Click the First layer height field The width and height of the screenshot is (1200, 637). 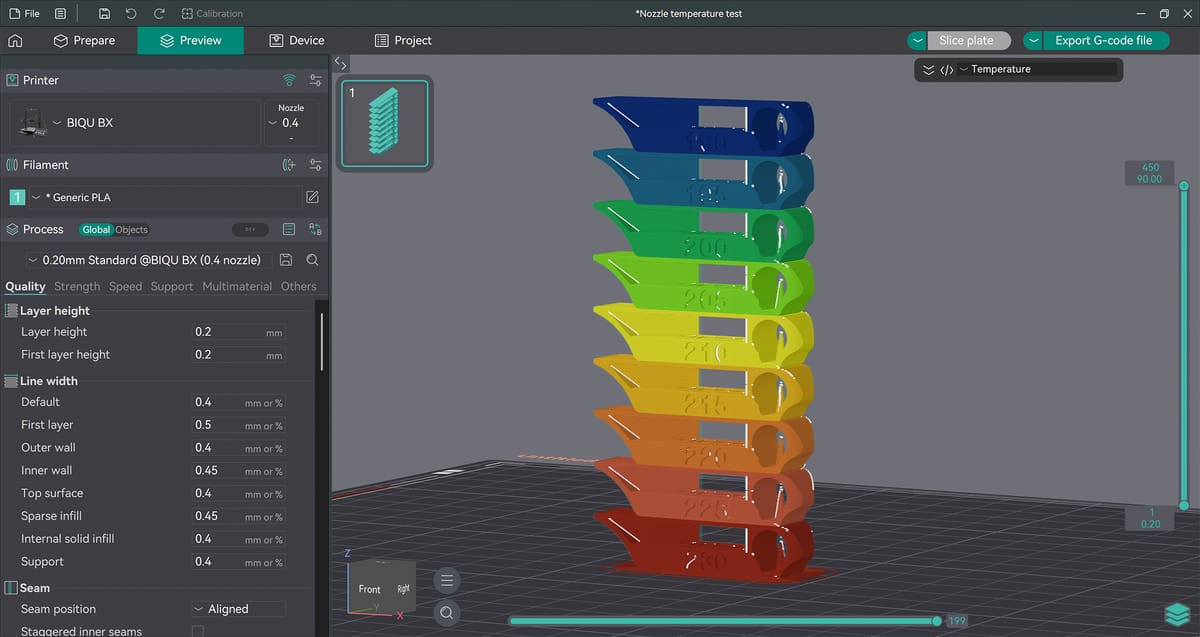pyautogui.click(x=238, y=355)
